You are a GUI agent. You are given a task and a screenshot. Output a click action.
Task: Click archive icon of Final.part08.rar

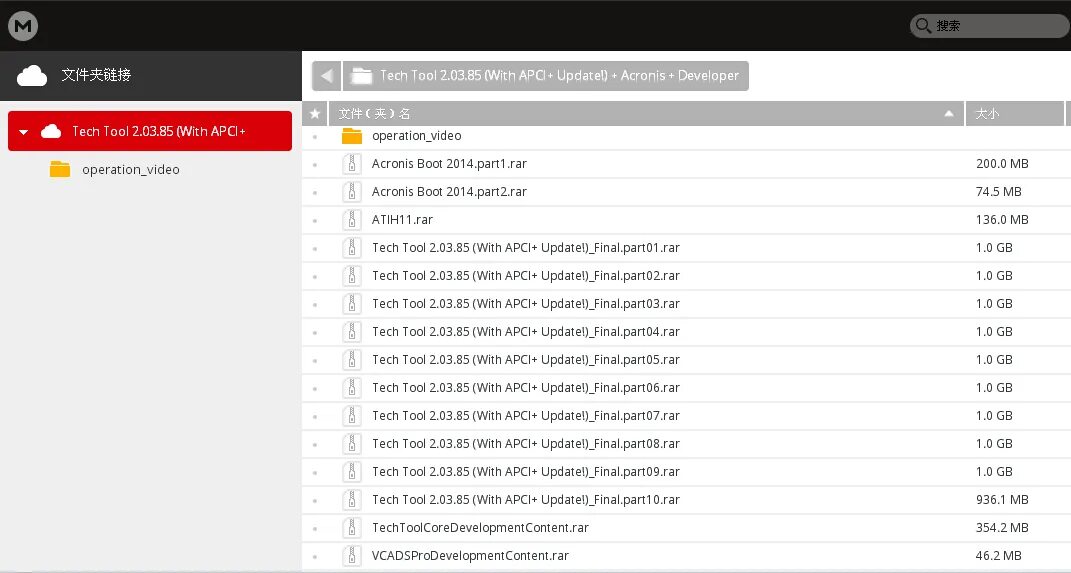[x=352, y=444]
